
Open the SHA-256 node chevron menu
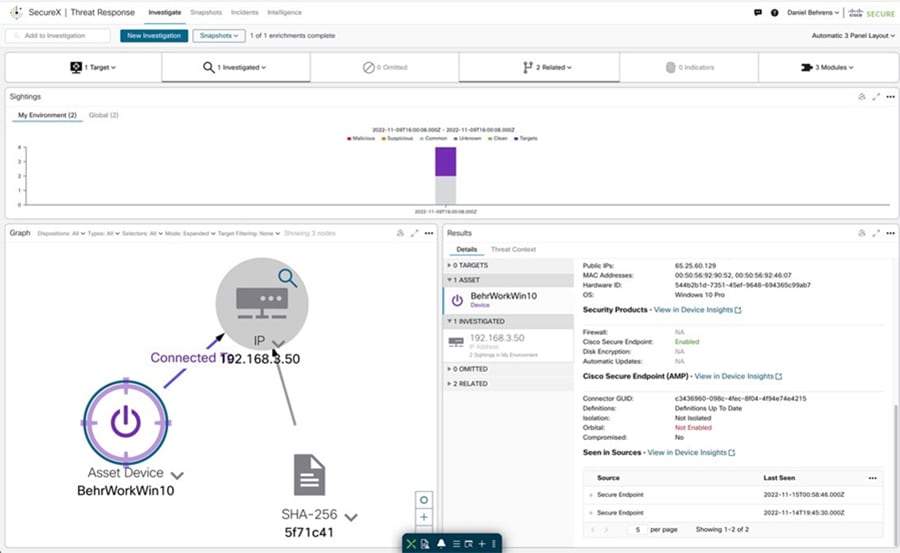tap(351, 517)
